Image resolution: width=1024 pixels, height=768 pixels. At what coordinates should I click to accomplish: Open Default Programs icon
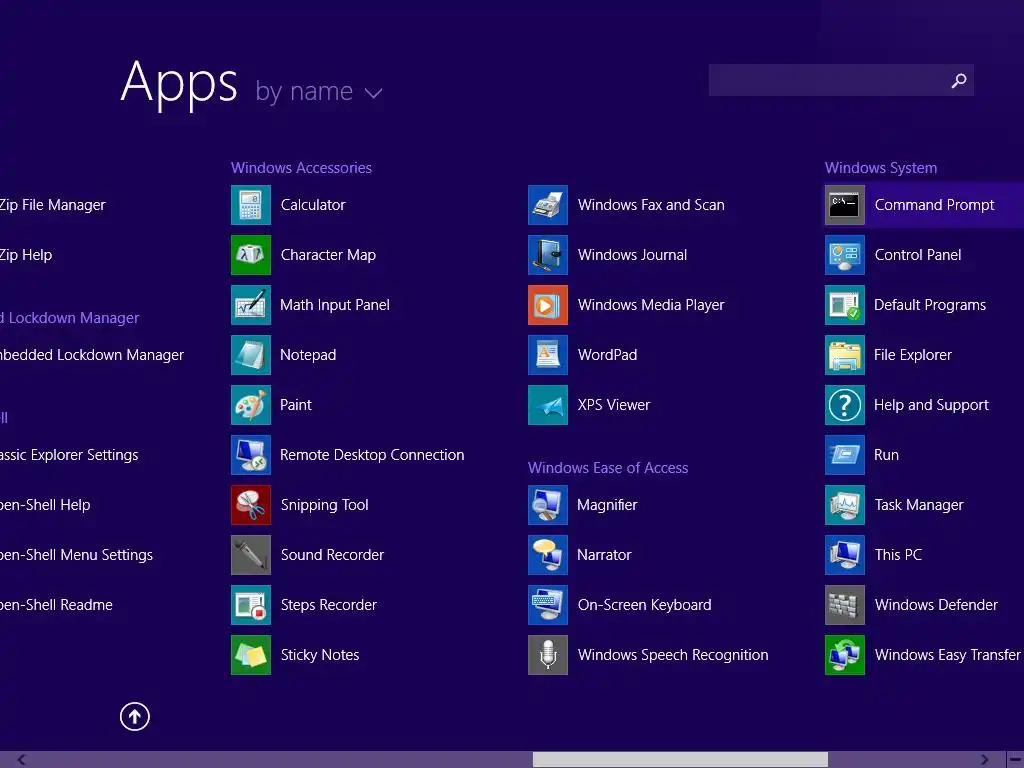pos(845,305)
